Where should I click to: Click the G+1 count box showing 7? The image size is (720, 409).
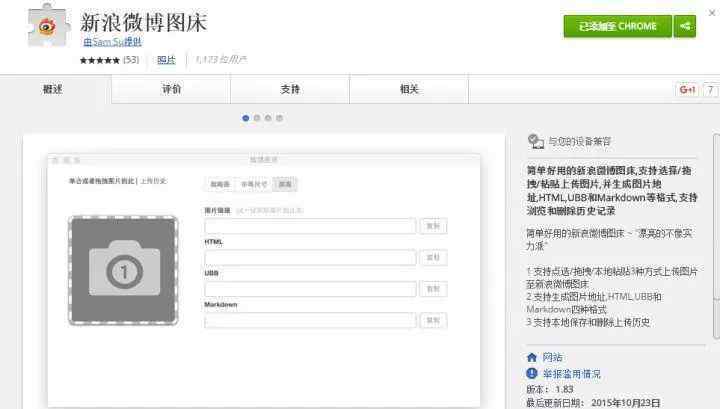coord(710,90)
